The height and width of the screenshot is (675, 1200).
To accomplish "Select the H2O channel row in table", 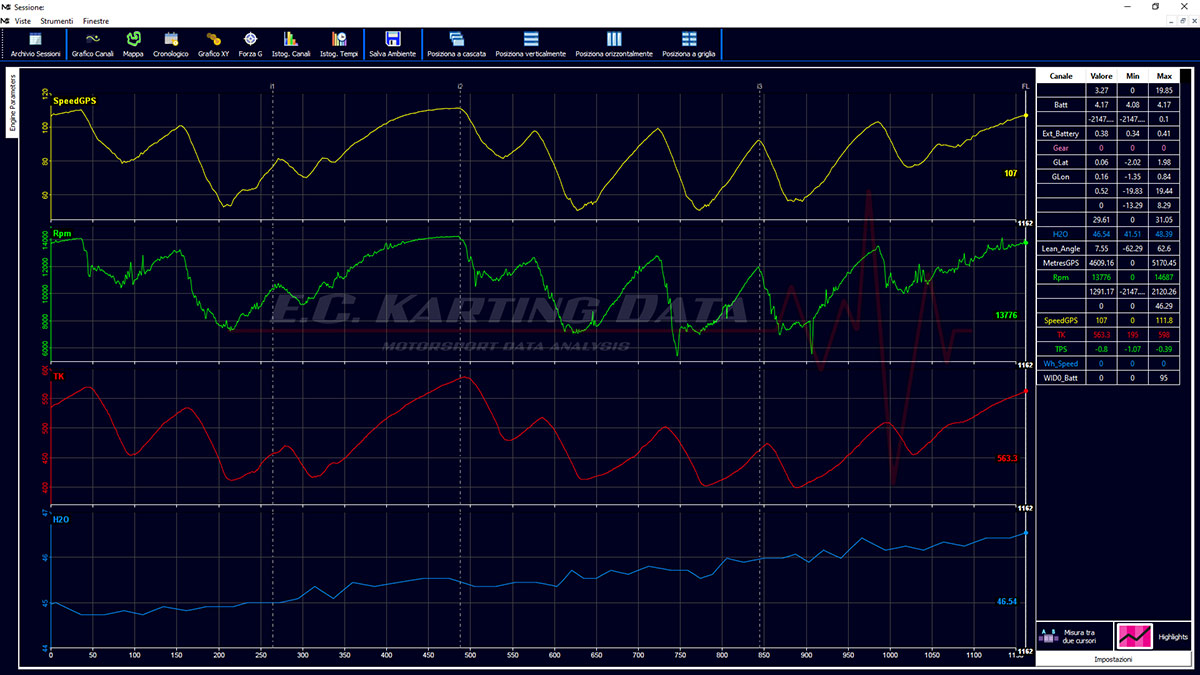I will (1062, 234).
